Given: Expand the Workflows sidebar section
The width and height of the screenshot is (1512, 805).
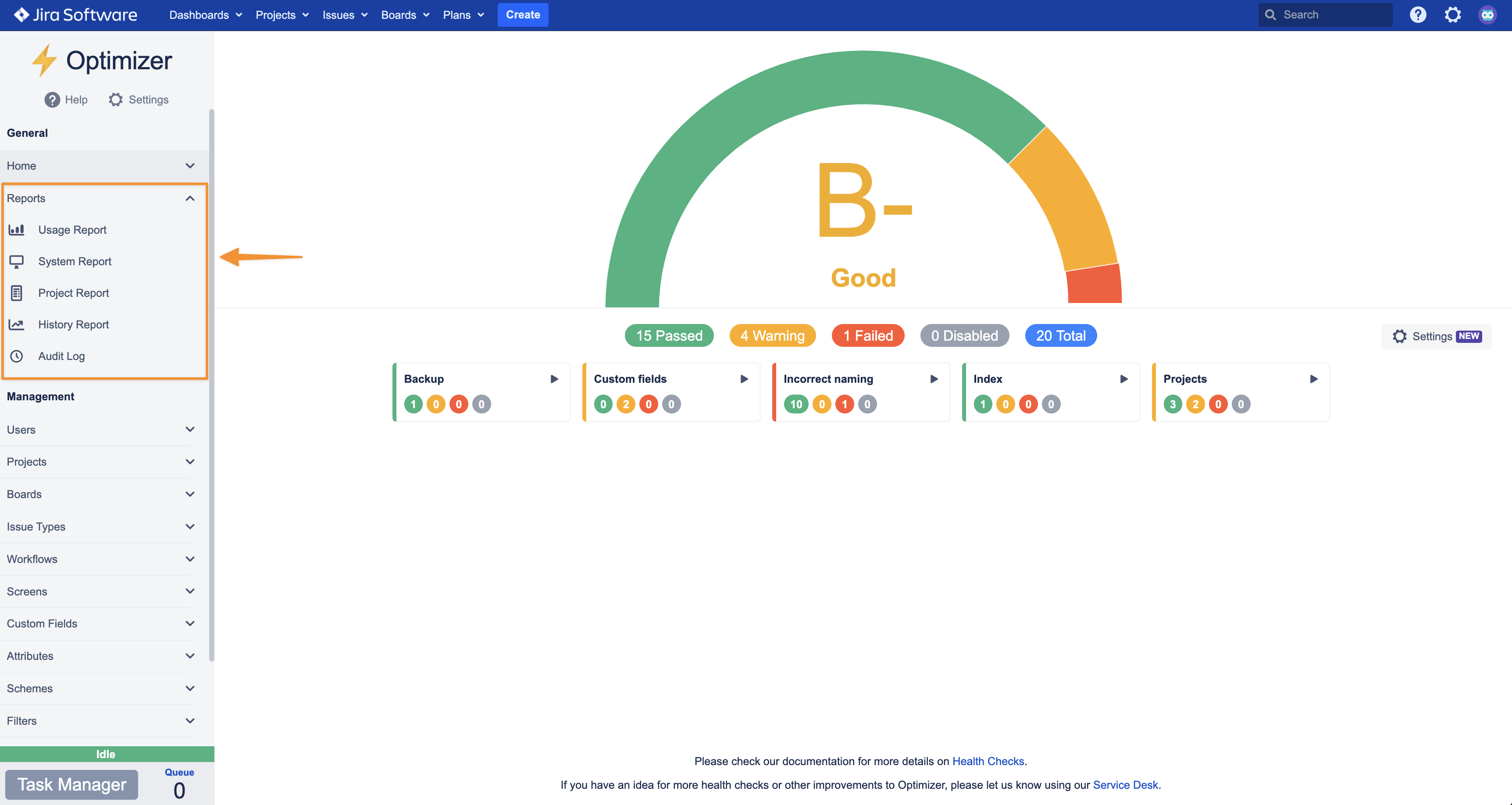Looking at the screenshot, I should pyautogui.click(x=189, y=559).
